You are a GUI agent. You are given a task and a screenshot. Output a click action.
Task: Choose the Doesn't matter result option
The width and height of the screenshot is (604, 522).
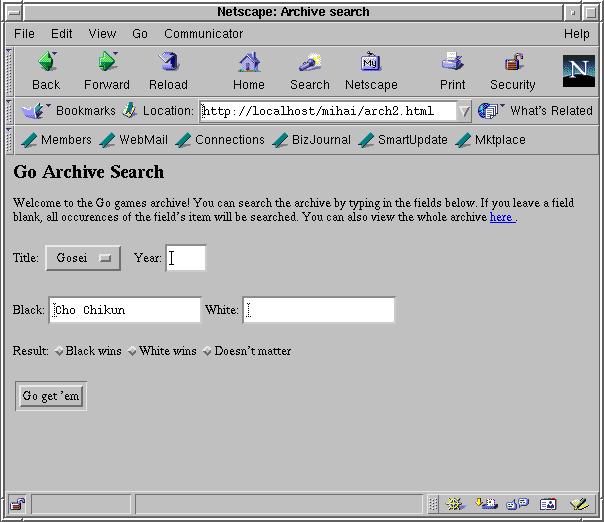208,352
